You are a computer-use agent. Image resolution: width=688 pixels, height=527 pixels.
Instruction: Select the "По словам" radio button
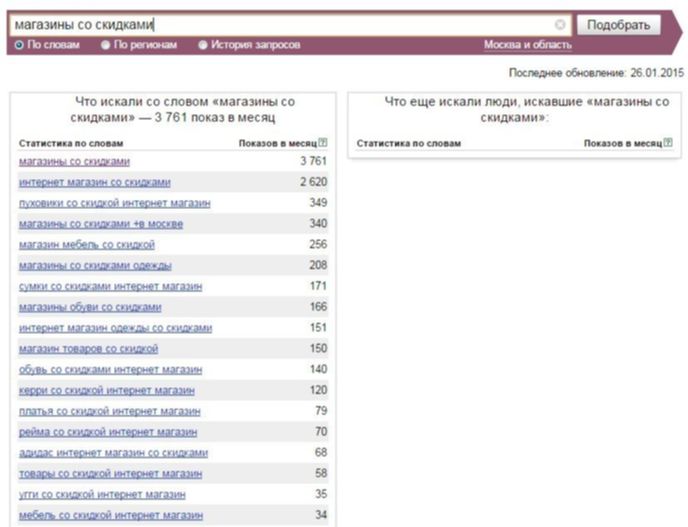pos(19,45)
